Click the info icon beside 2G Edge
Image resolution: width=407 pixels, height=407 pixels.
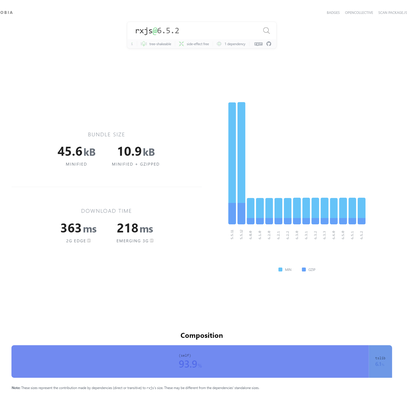point(89,241)
